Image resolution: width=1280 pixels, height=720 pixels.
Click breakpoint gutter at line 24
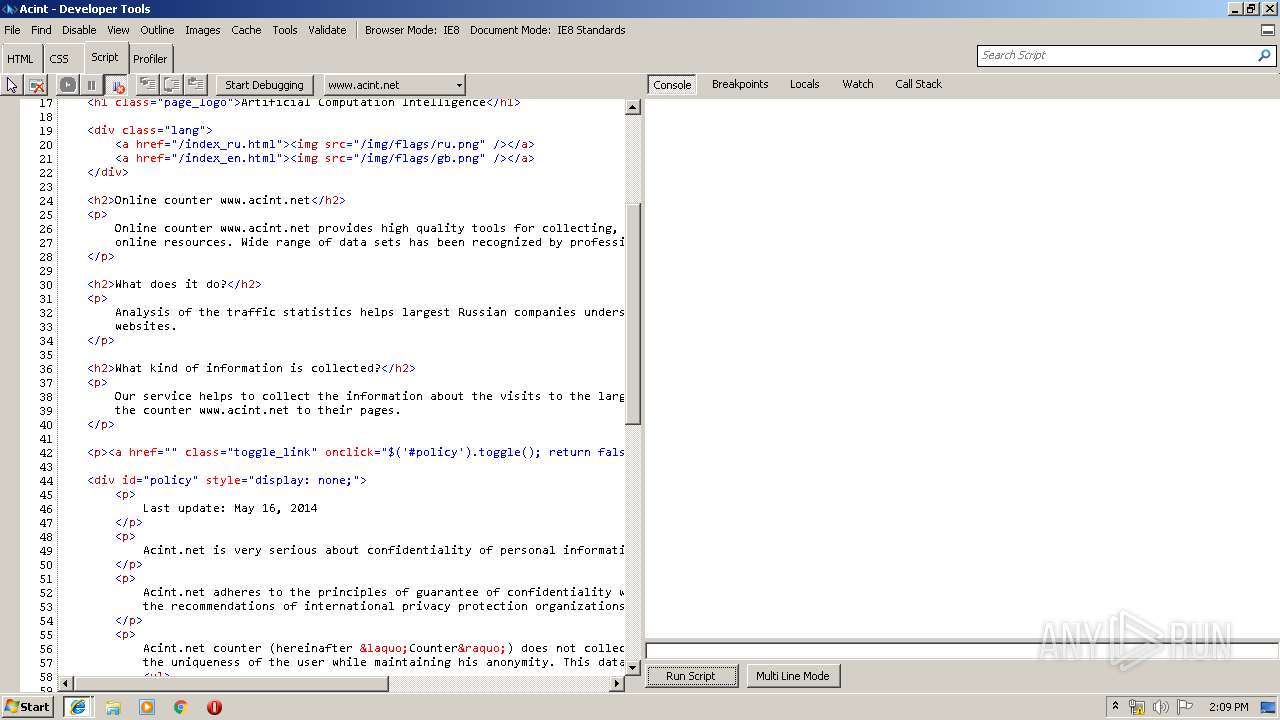pos(10,200)
